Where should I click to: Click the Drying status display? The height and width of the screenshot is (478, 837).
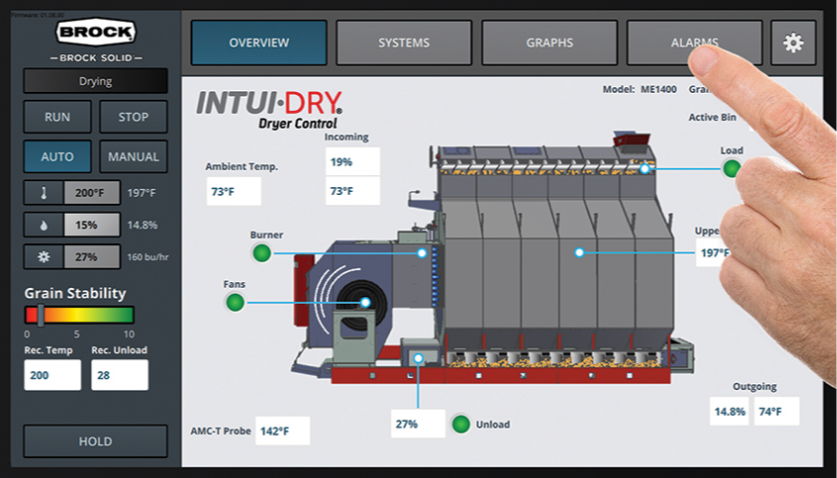click(x=96, y=81)
